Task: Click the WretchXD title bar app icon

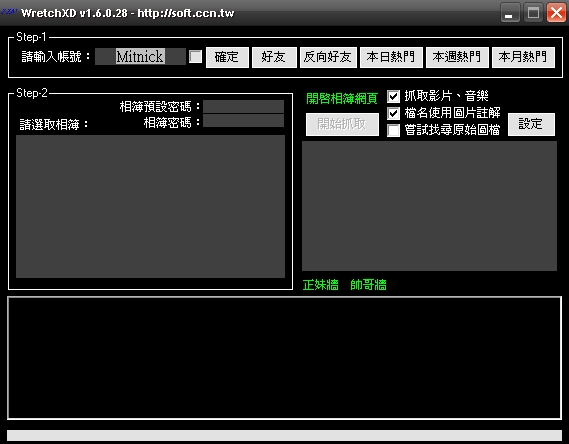Action: (9, 13)
